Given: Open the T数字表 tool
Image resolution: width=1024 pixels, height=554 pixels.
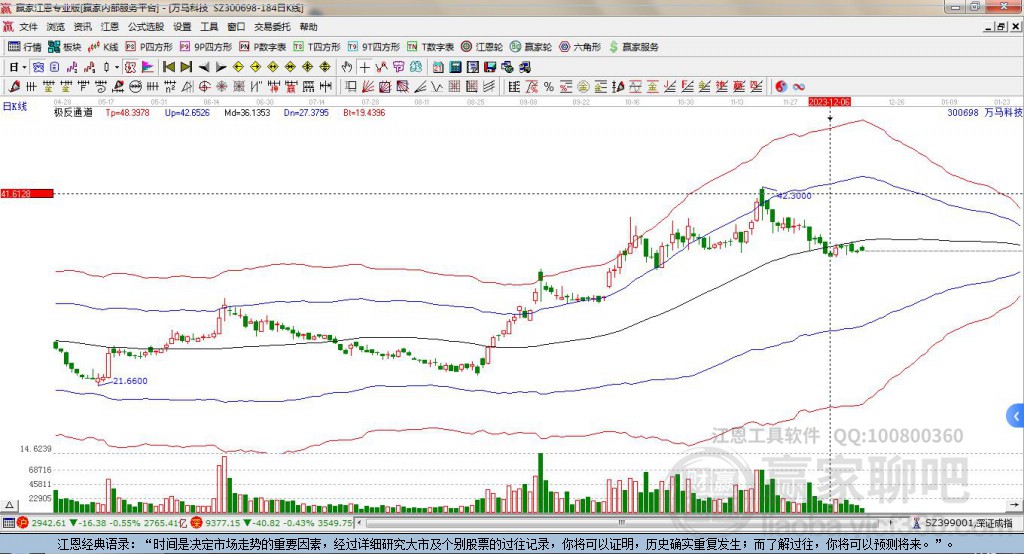Looking at the screenshot, I should click(x=430, y=47).
